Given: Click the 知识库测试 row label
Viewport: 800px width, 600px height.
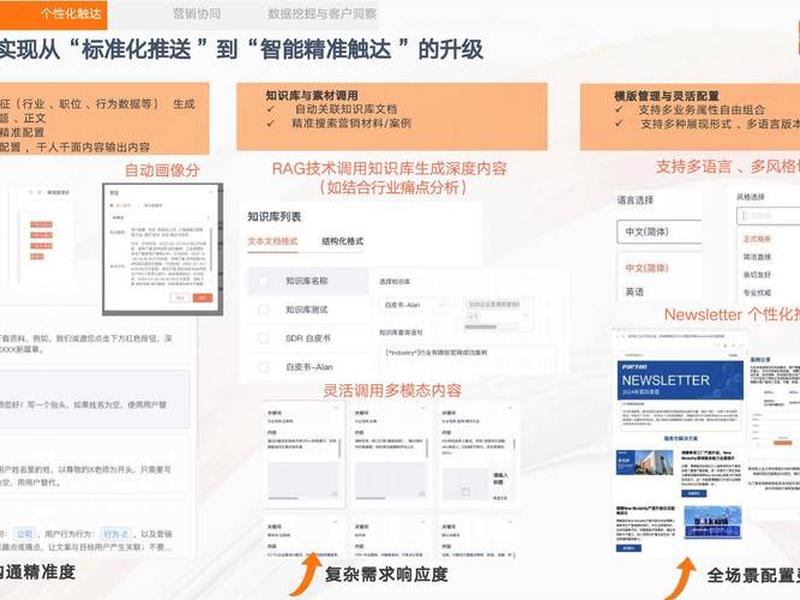Looking at the screenshot, I should click(307, 310).
